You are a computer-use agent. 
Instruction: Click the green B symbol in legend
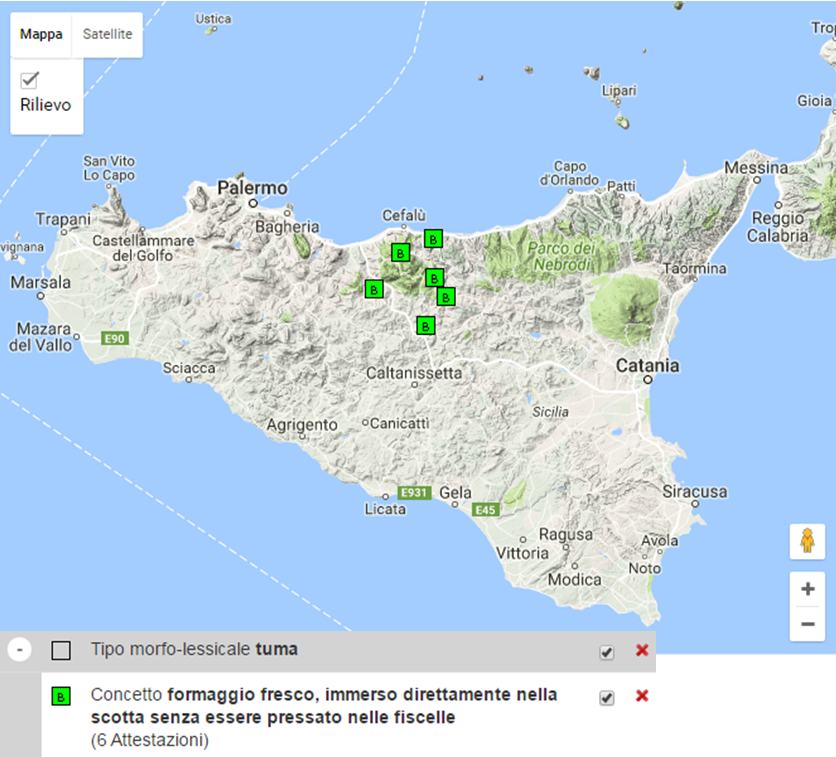click(x=61, y=696)
